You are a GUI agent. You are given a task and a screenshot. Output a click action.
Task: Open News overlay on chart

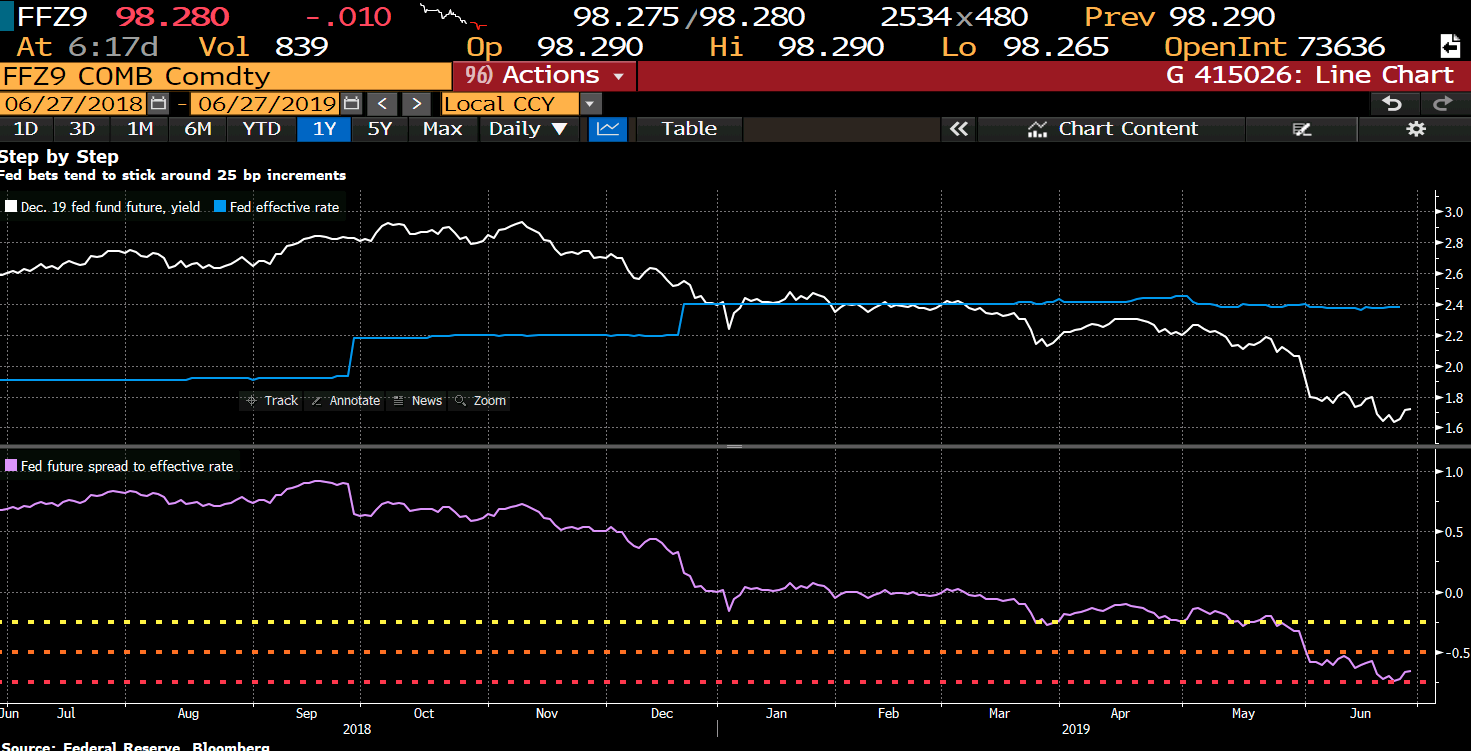pyautogui.click(x=417, y=400)
